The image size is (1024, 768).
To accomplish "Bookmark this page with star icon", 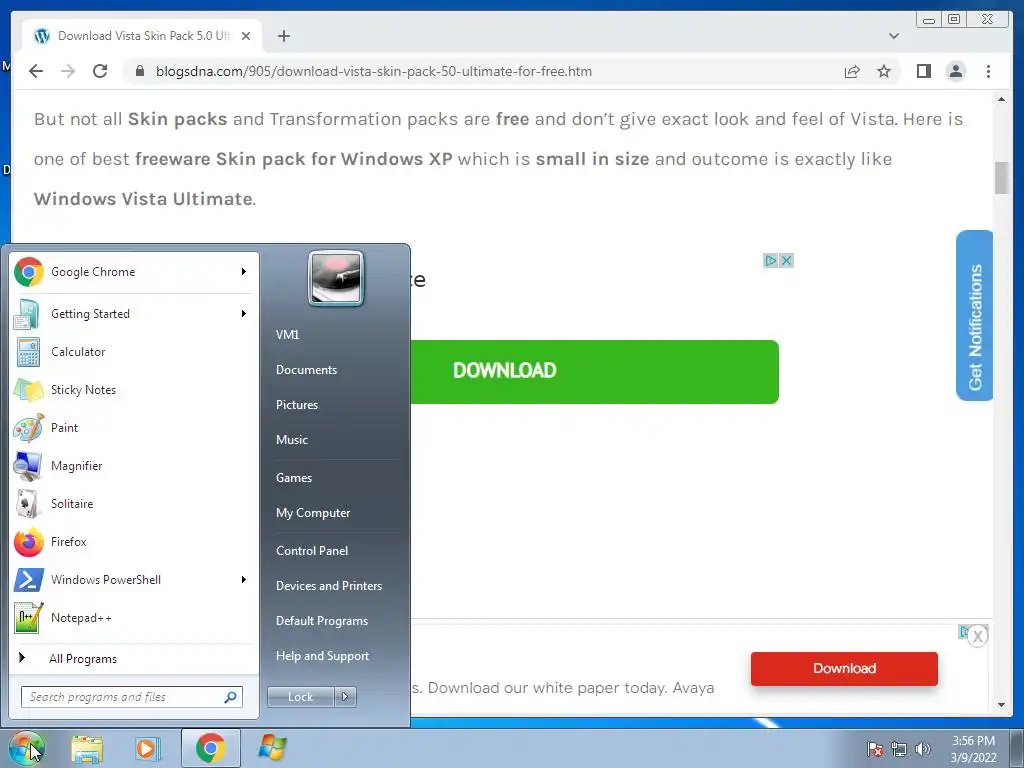I will pos(884,71).
